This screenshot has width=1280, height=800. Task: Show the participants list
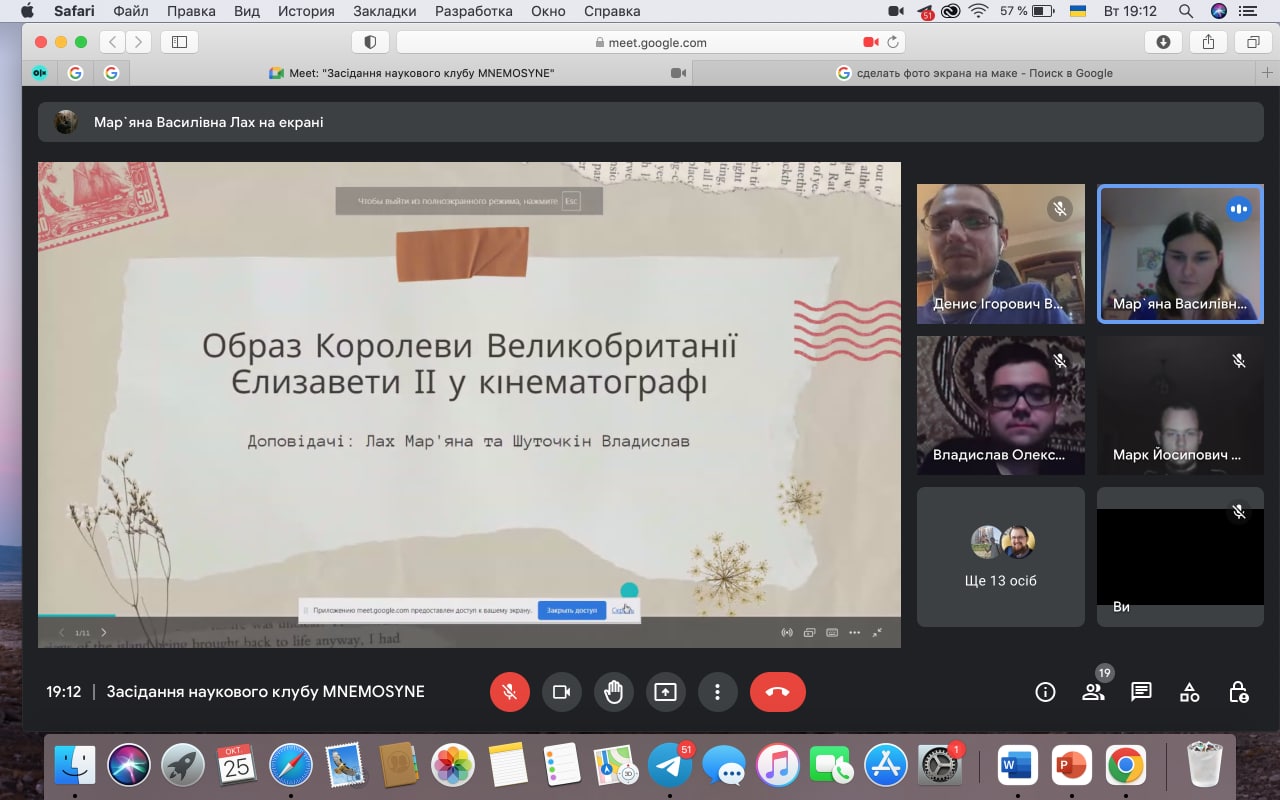[1093, 692]
